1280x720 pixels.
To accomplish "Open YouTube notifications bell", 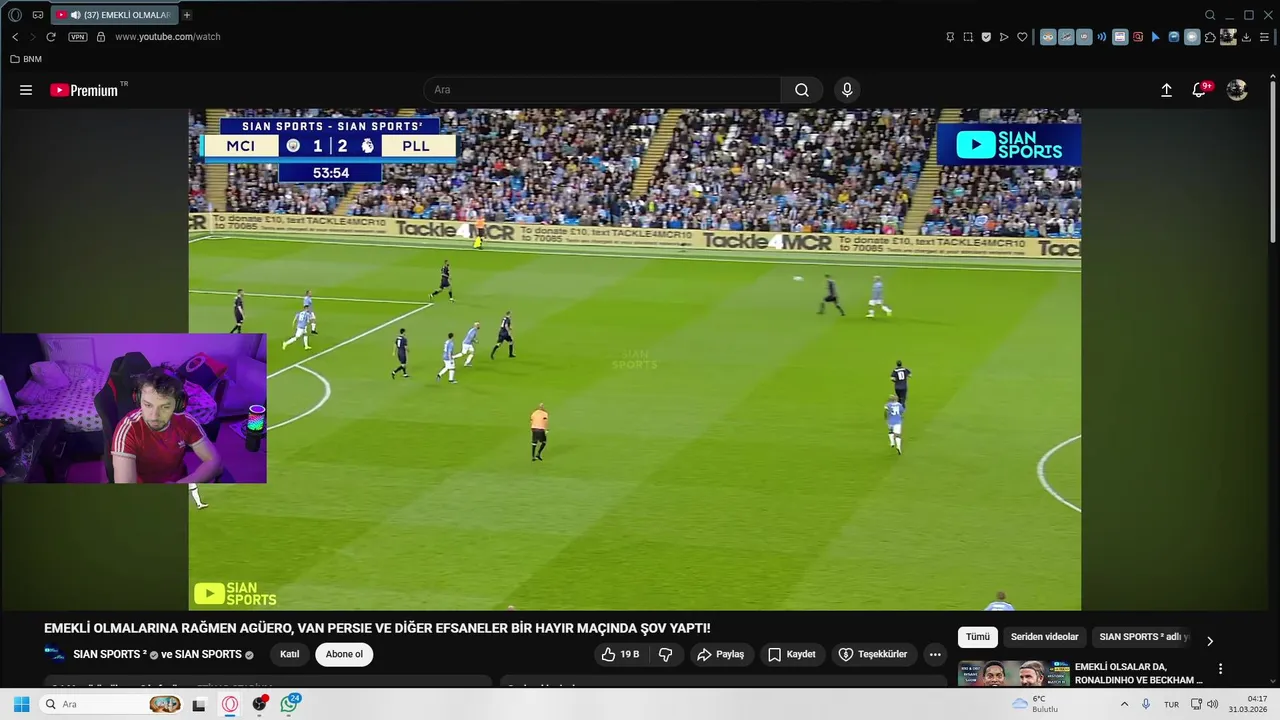I will 1199,90.
